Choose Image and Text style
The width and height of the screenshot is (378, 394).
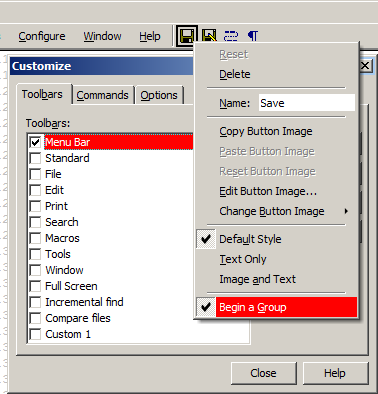click(x=276, y=279)
